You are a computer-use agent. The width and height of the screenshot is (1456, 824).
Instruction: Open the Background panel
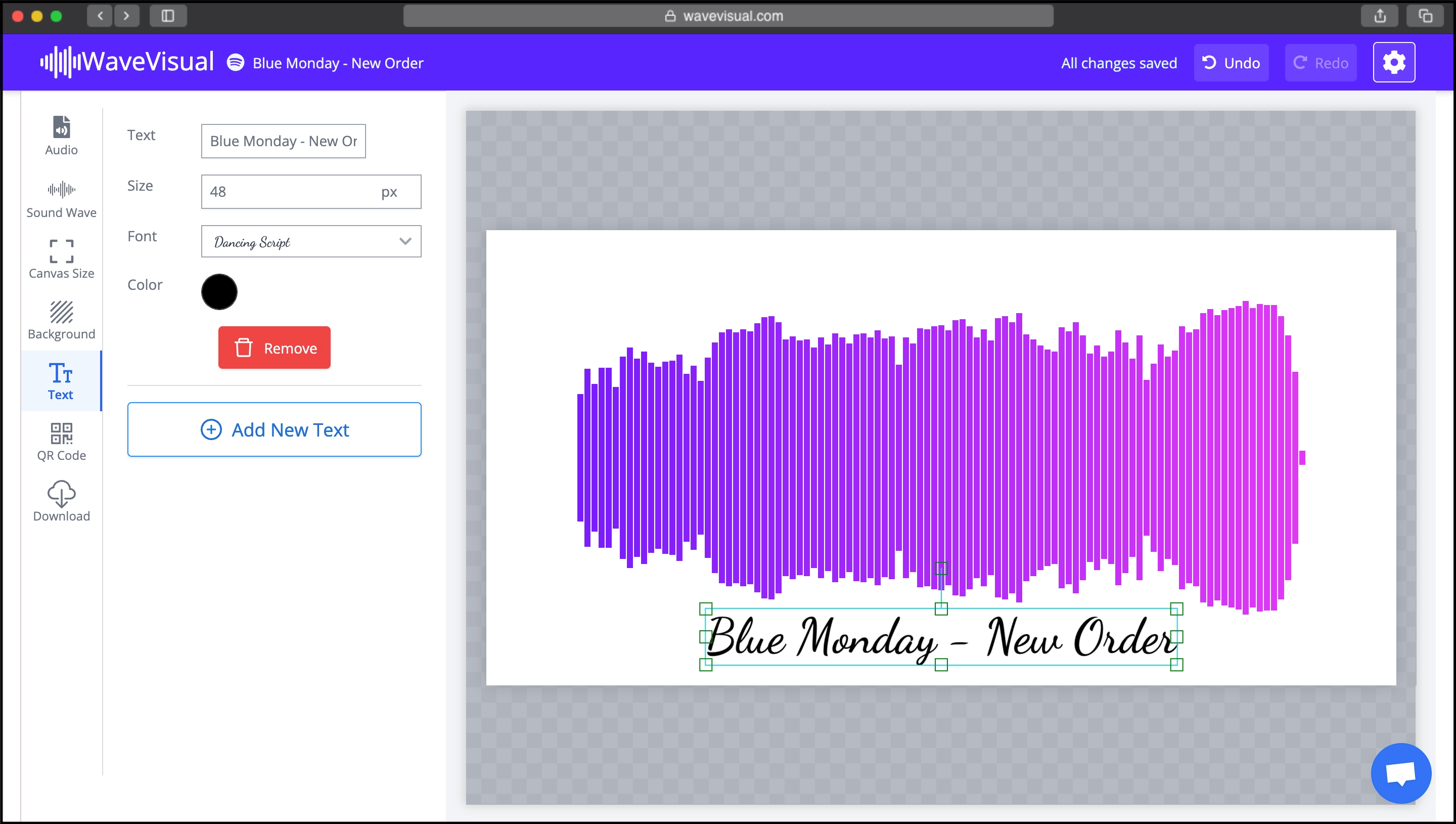pyautogui.click(x=61, y=320)
